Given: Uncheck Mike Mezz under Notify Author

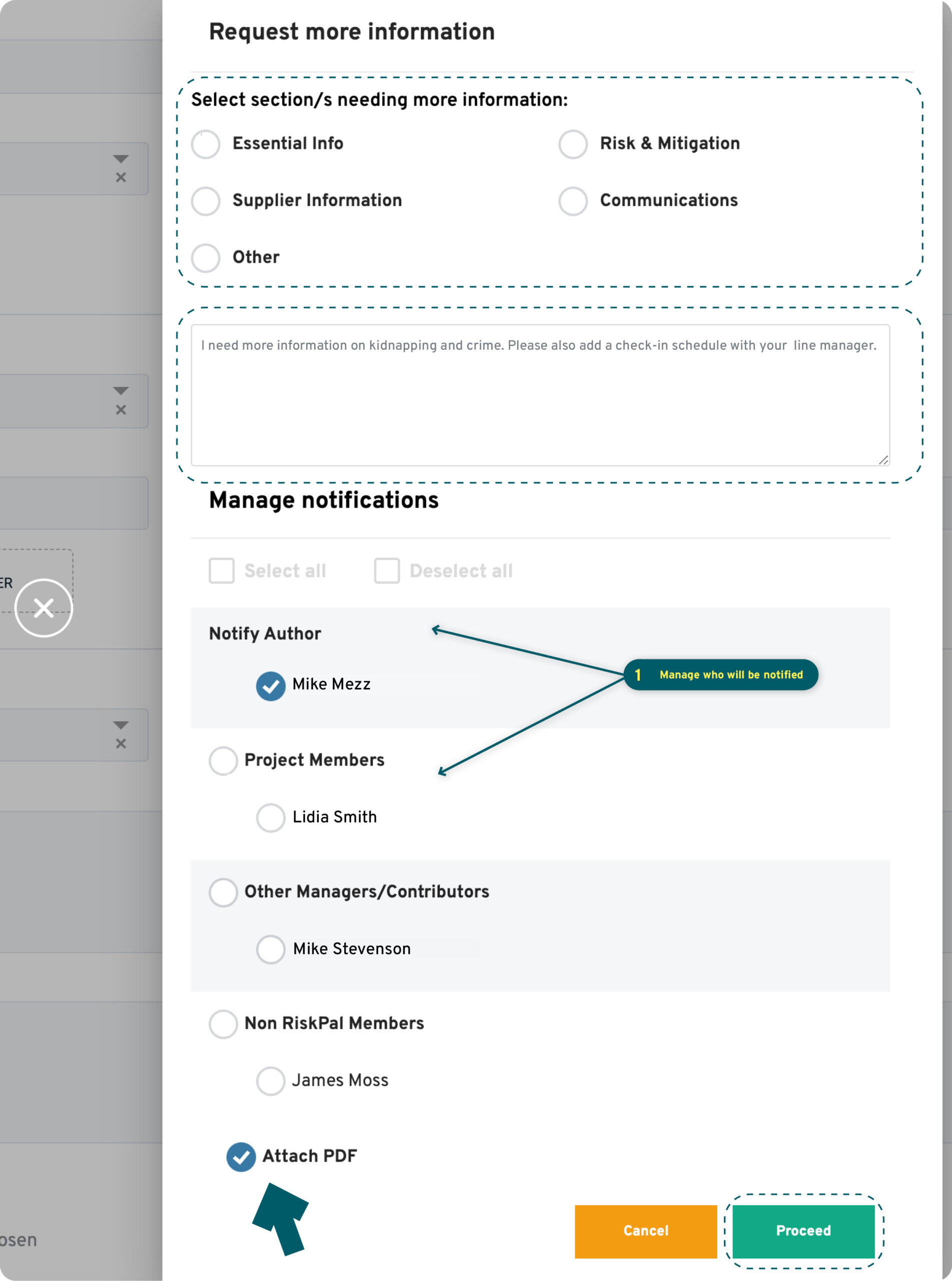Looking at the screenshot, I should [x=270, y=686].
